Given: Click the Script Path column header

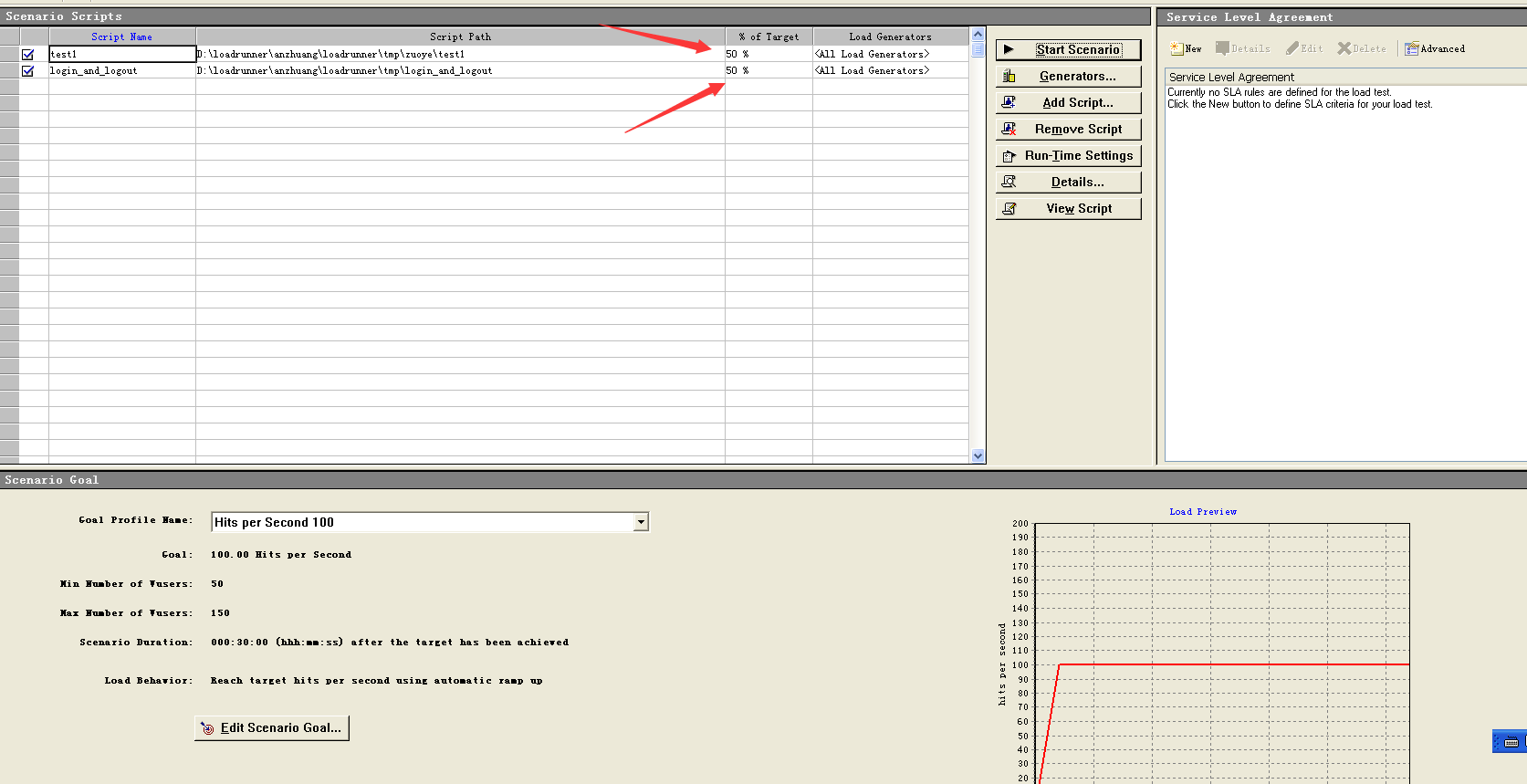Looking at the screenshot, I should pyautogui.click(x=460, y=37).
